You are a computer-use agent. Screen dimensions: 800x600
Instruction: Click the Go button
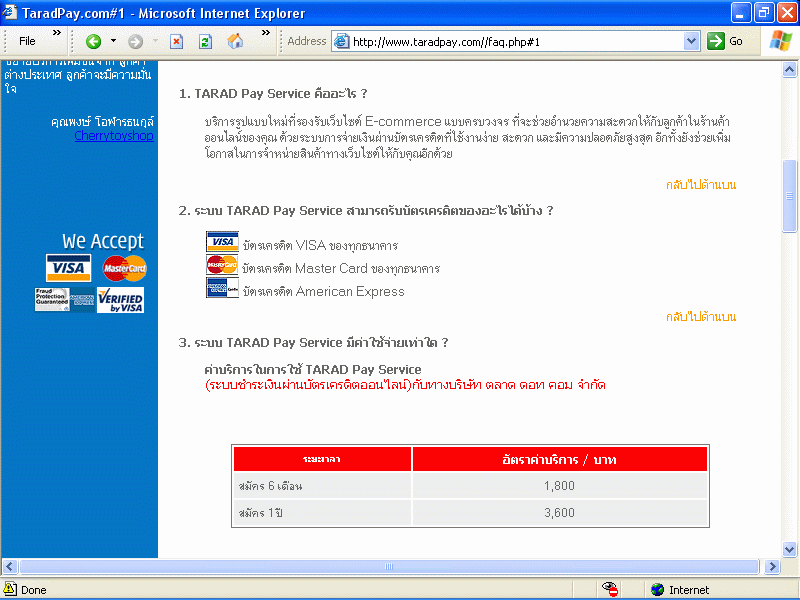point(727,41)
